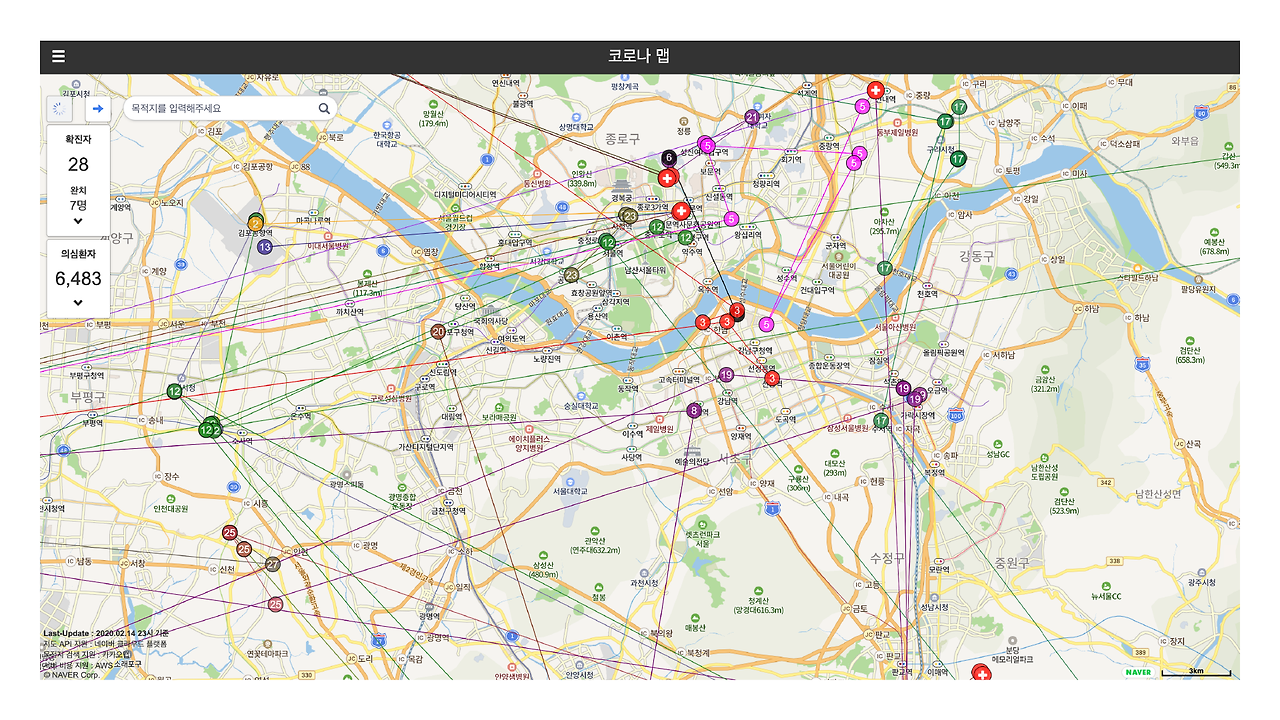Select the patient 27 marker

[273, 564]
